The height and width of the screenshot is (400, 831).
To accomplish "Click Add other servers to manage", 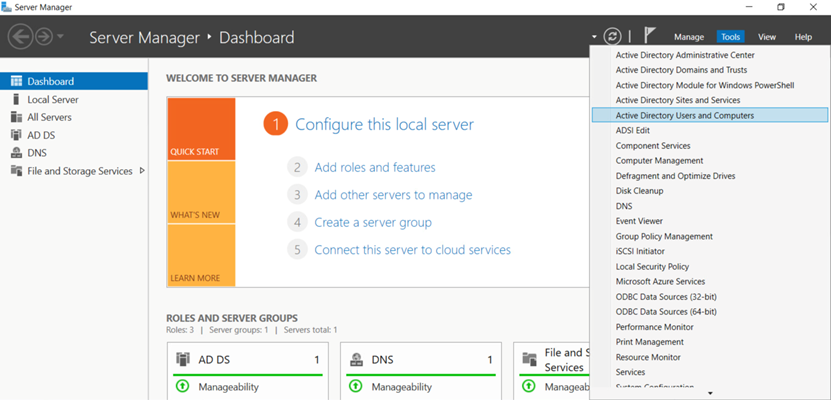I will (393, 195).
